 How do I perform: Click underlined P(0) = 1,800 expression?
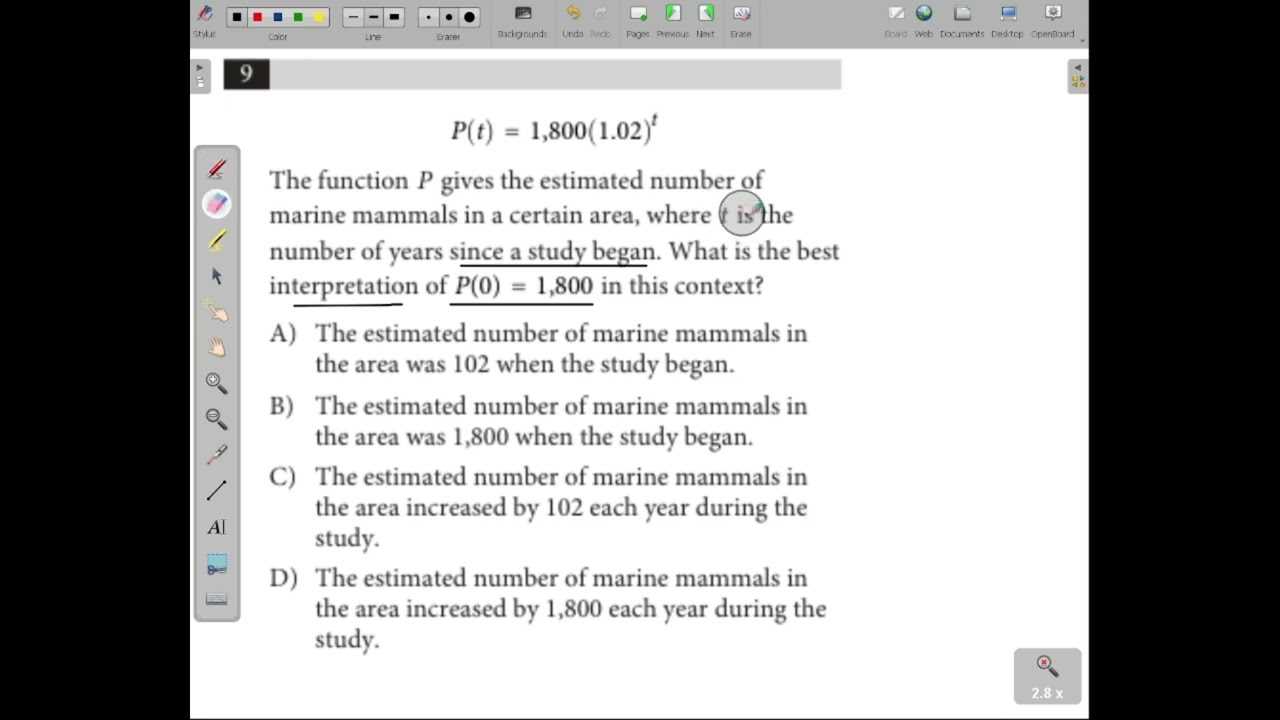pyautogui.click(x=524, y=286)
